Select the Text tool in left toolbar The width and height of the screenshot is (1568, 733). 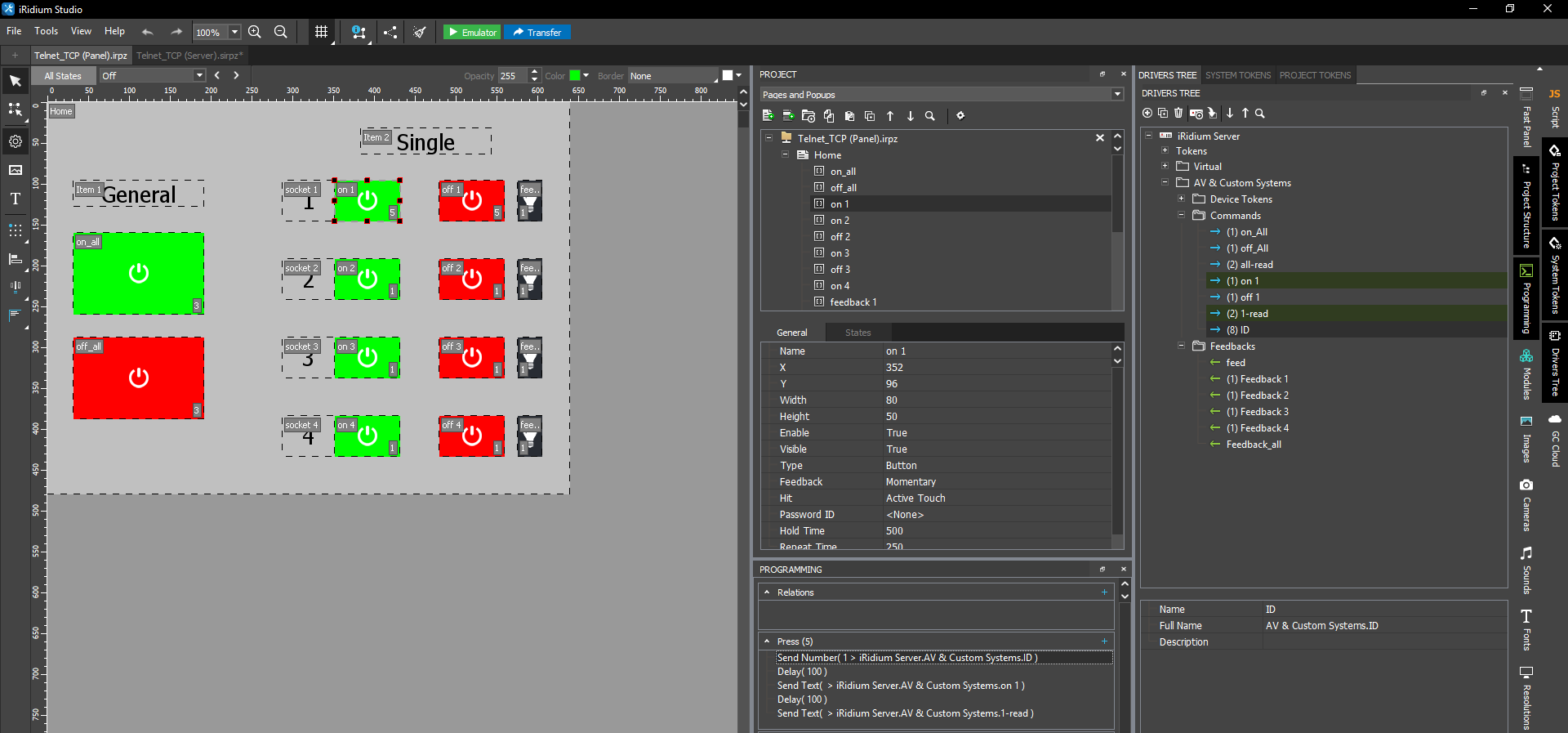(15, 199)
